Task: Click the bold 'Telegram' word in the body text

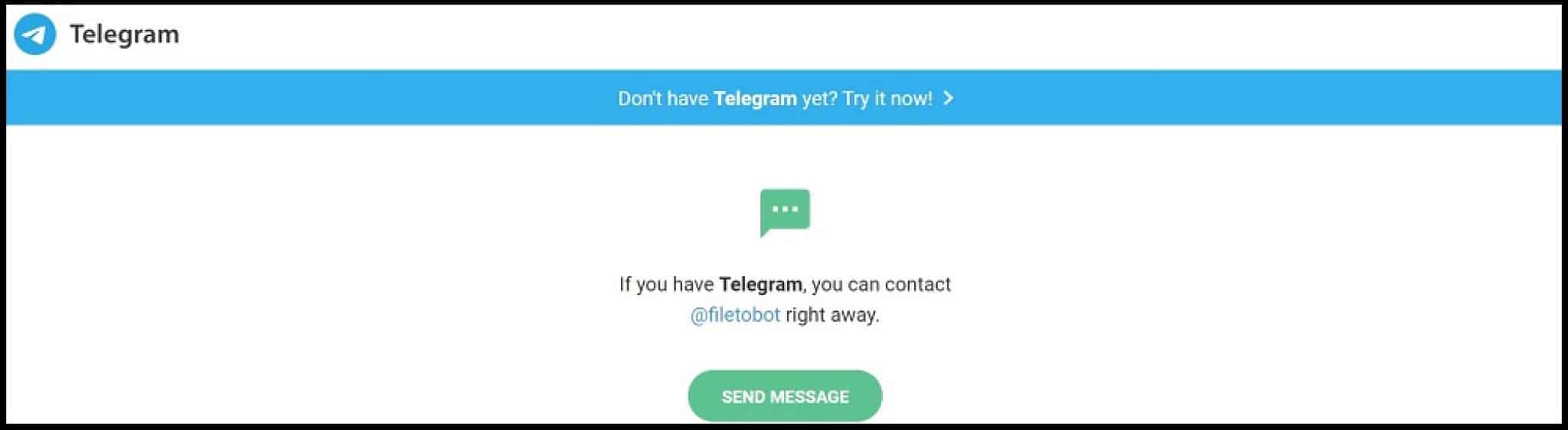Action: click(x=761, y=284)
